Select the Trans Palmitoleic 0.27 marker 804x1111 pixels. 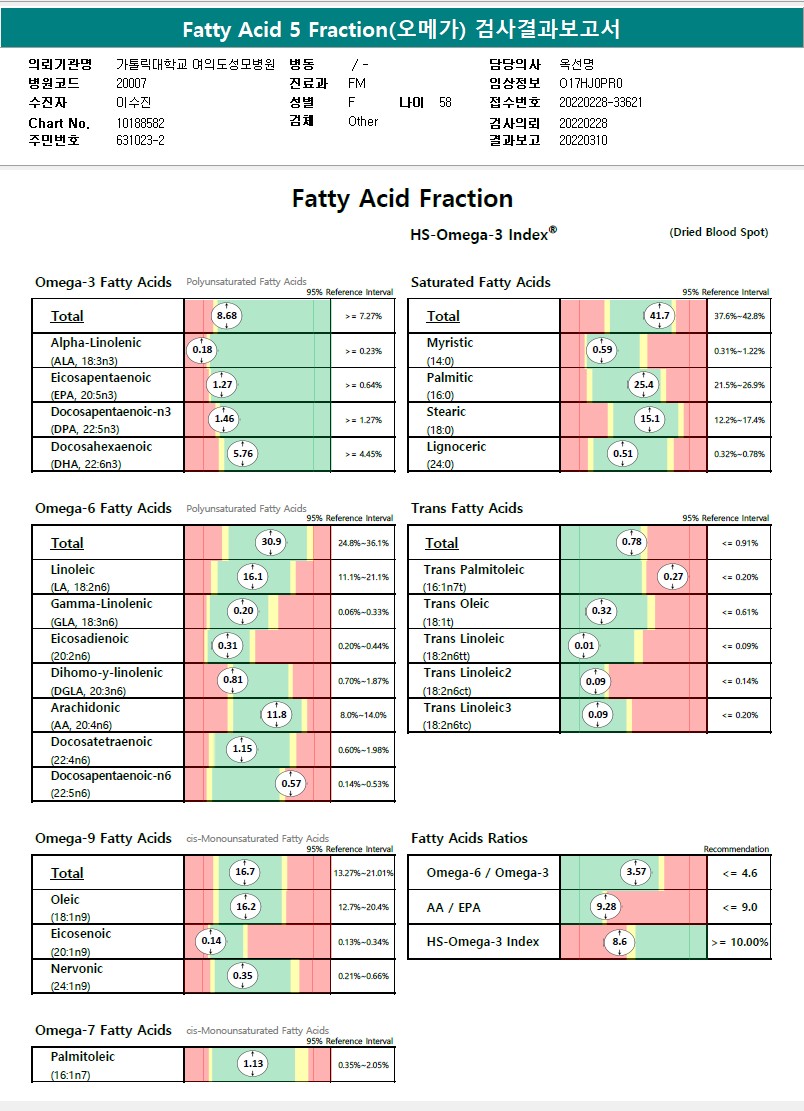coord(674,577)
